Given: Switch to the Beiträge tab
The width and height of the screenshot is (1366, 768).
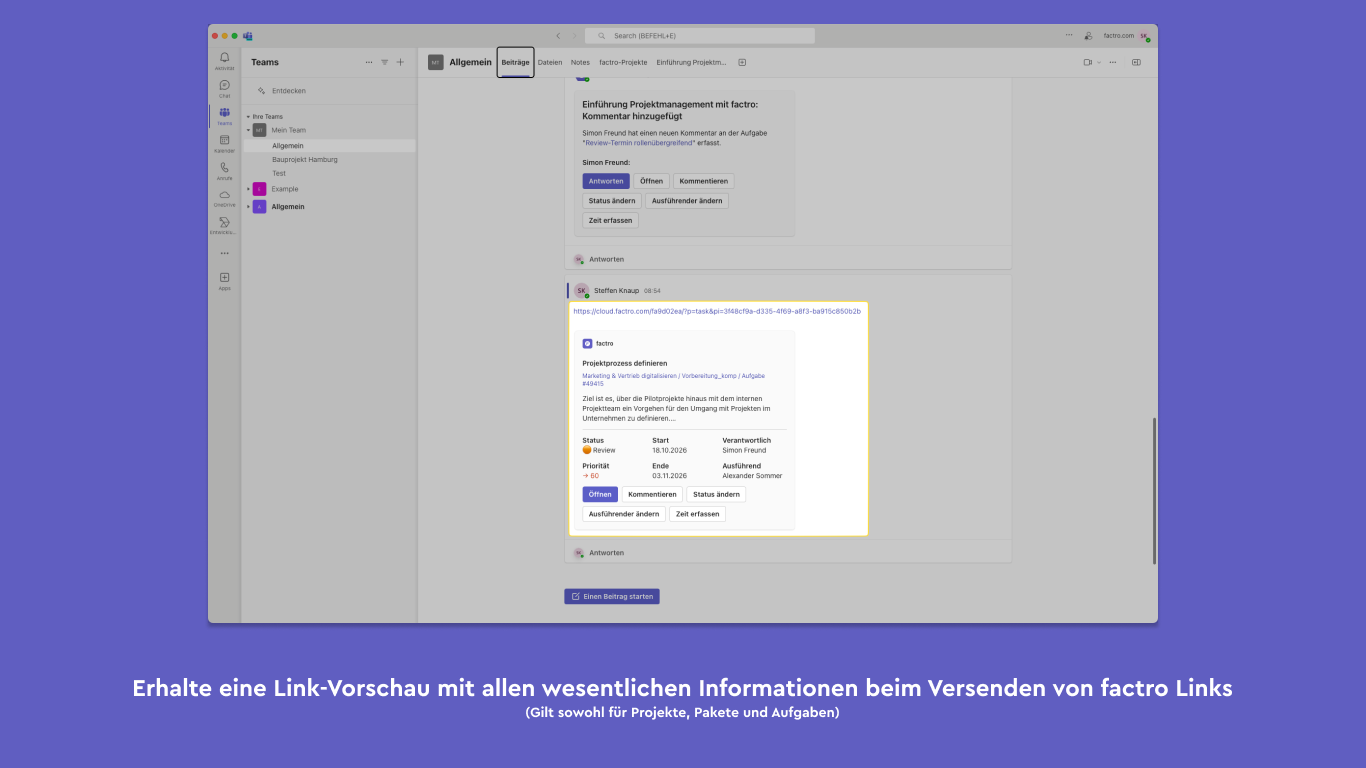Looking at the screenshot, I should point(515,62).
